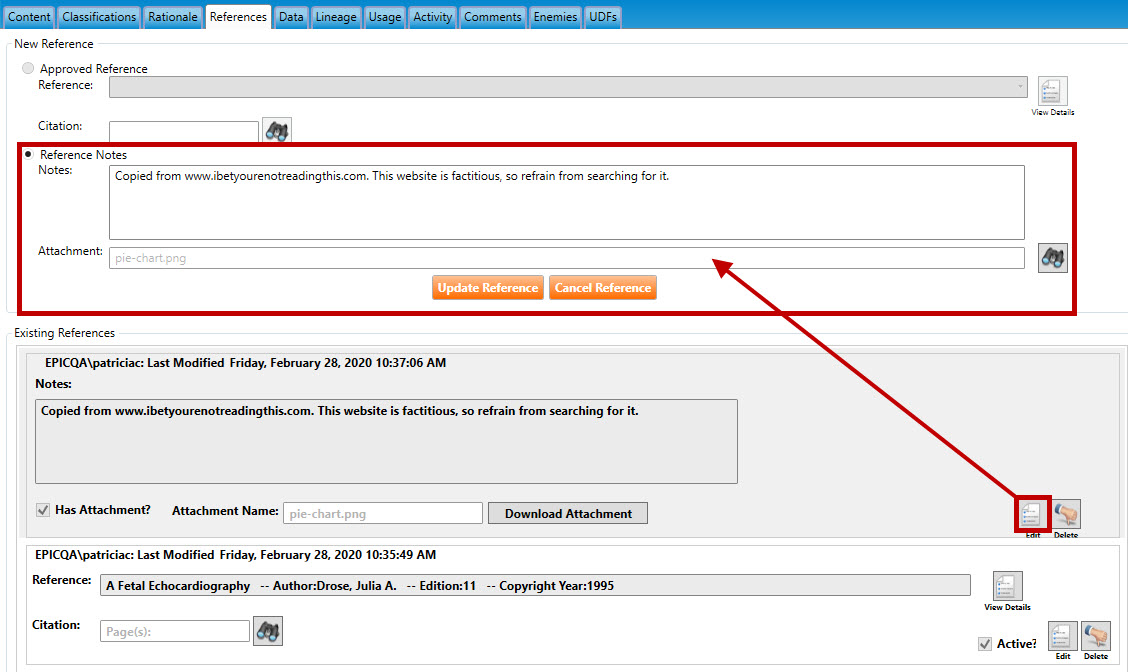1128x672 pixels.
Task: Select the Approved Reference radio button
Action: pyautogui.click(x=28, y=68)
